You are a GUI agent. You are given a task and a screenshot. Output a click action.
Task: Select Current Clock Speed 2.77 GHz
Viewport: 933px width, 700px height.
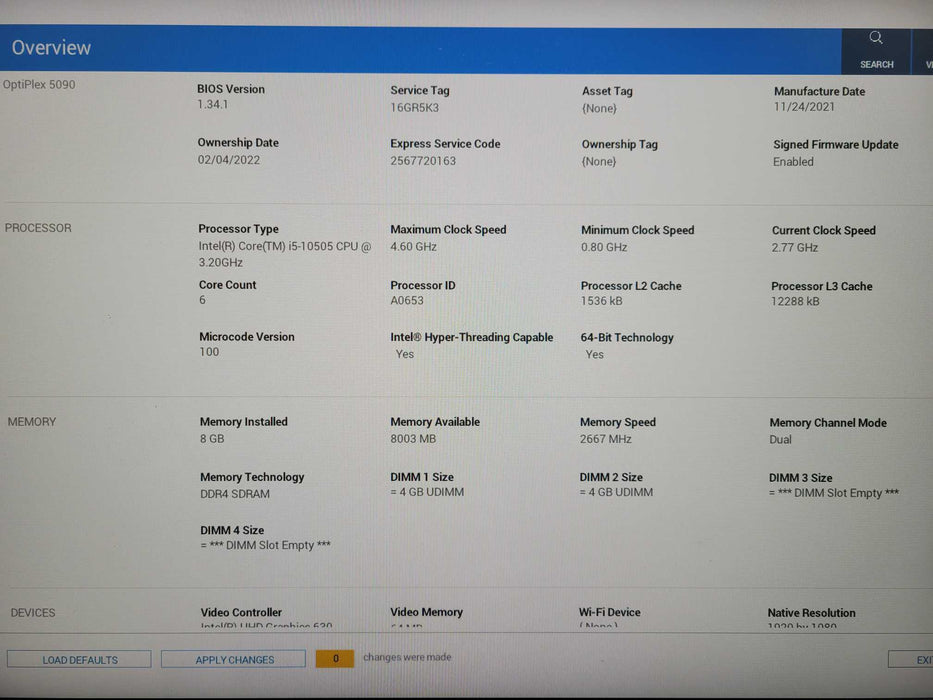[x=795, y=248]
